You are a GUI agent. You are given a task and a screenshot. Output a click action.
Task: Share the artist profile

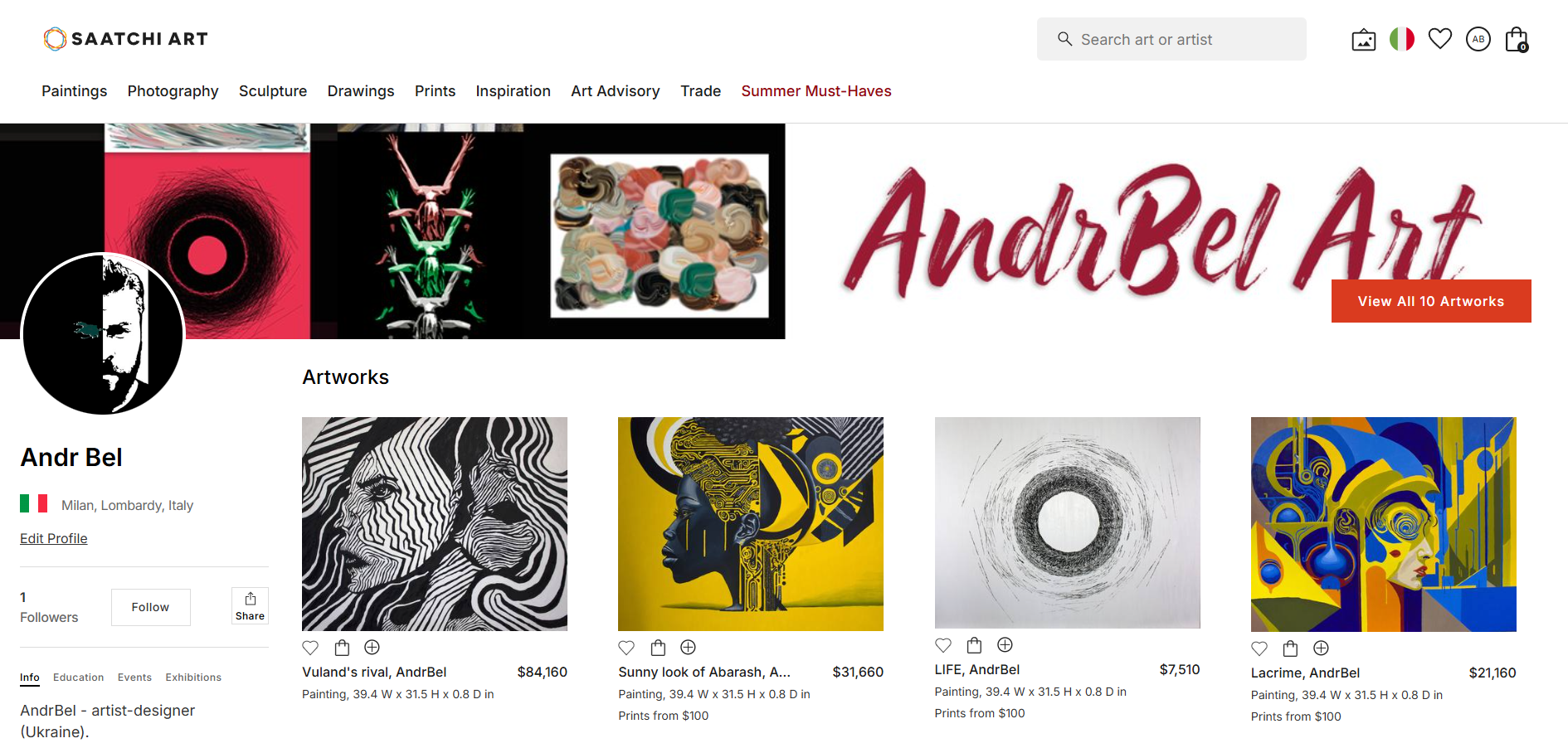pyautogui.click(x=250, y=606)
